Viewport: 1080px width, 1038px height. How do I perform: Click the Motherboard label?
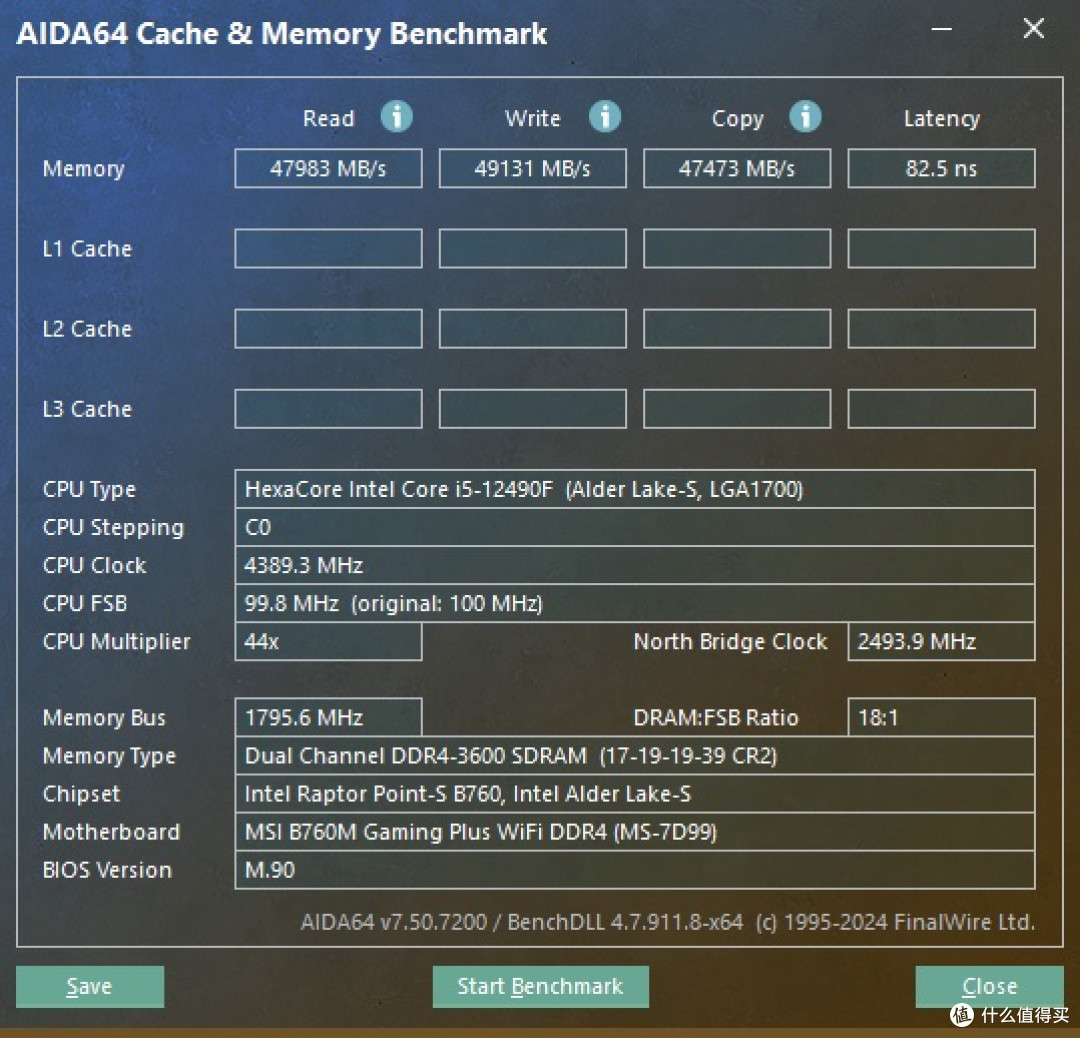pos(111,832)
